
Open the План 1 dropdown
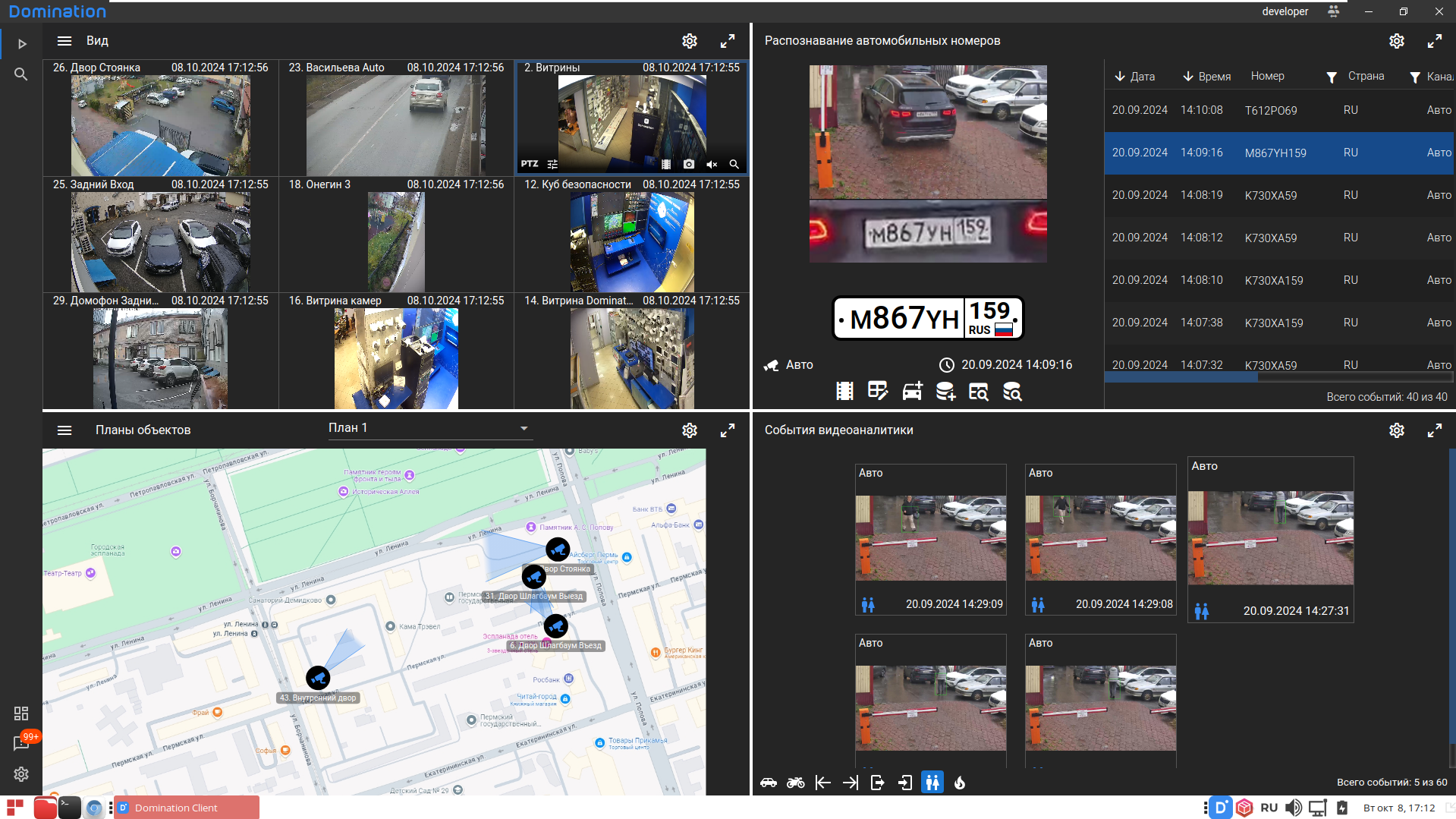(429, 429)
